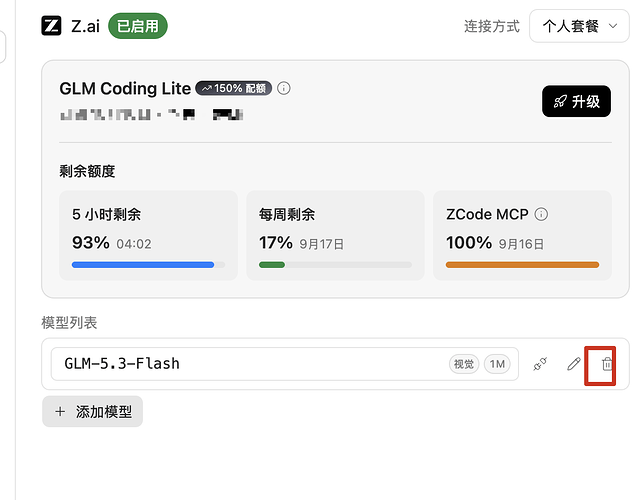The image size is (632, 500).
Task: Click the GLM-5.3-Flash model name field
Action: tap(285, 364)
